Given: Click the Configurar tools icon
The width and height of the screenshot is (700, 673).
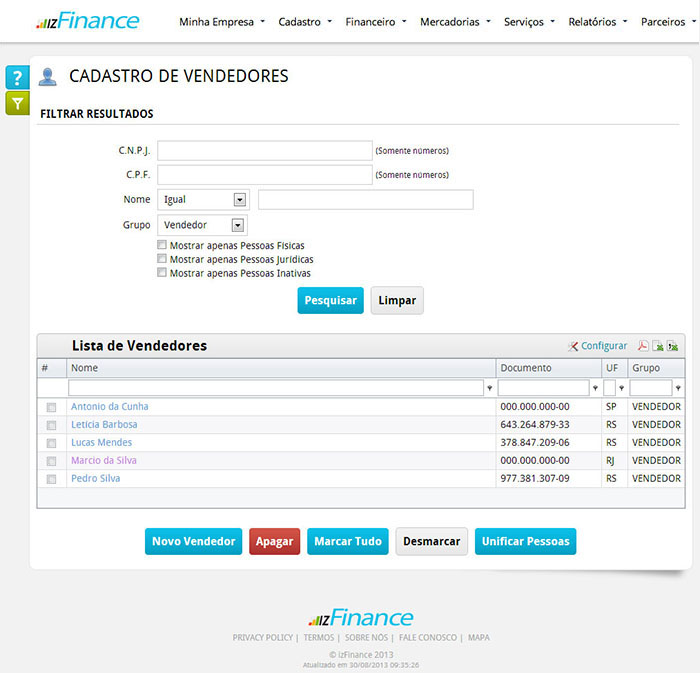Looking at the screenshot, I should coord(573,346).
